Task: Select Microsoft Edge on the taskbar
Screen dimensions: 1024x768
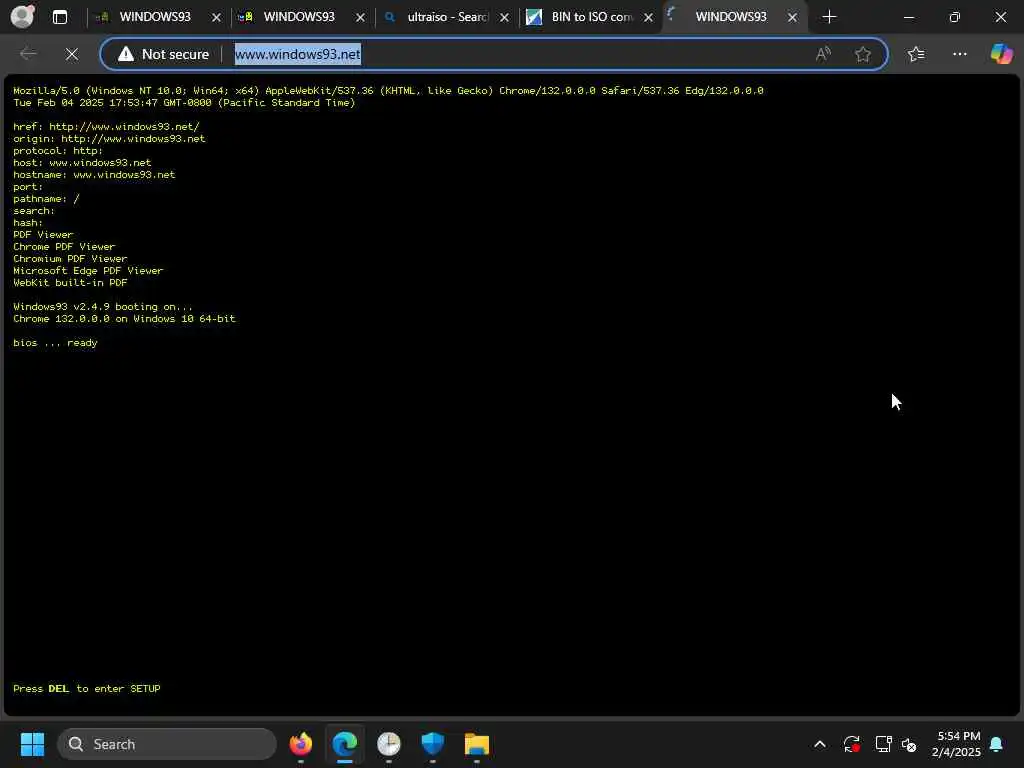Action: pos(345,744)
